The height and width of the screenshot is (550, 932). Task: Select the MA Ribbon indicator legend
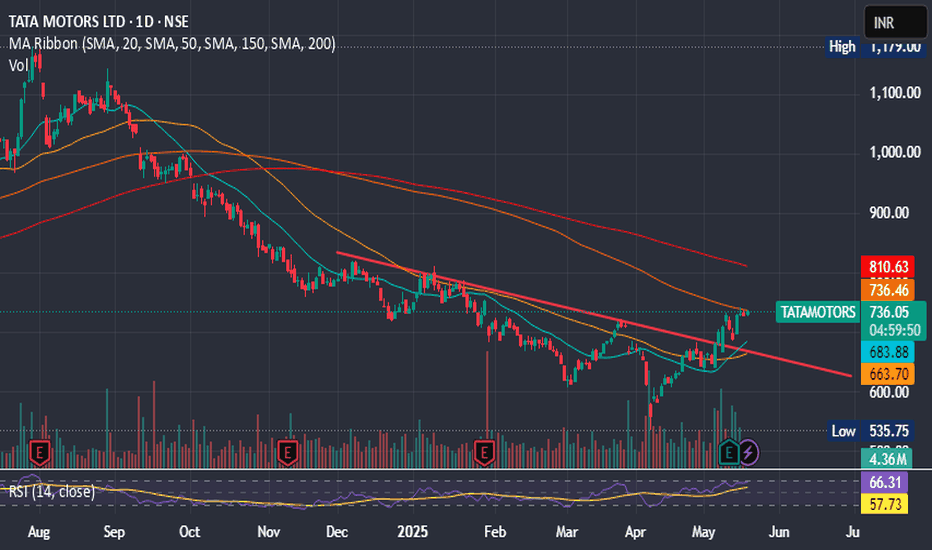pyautogui.click(x=172, y=44)
